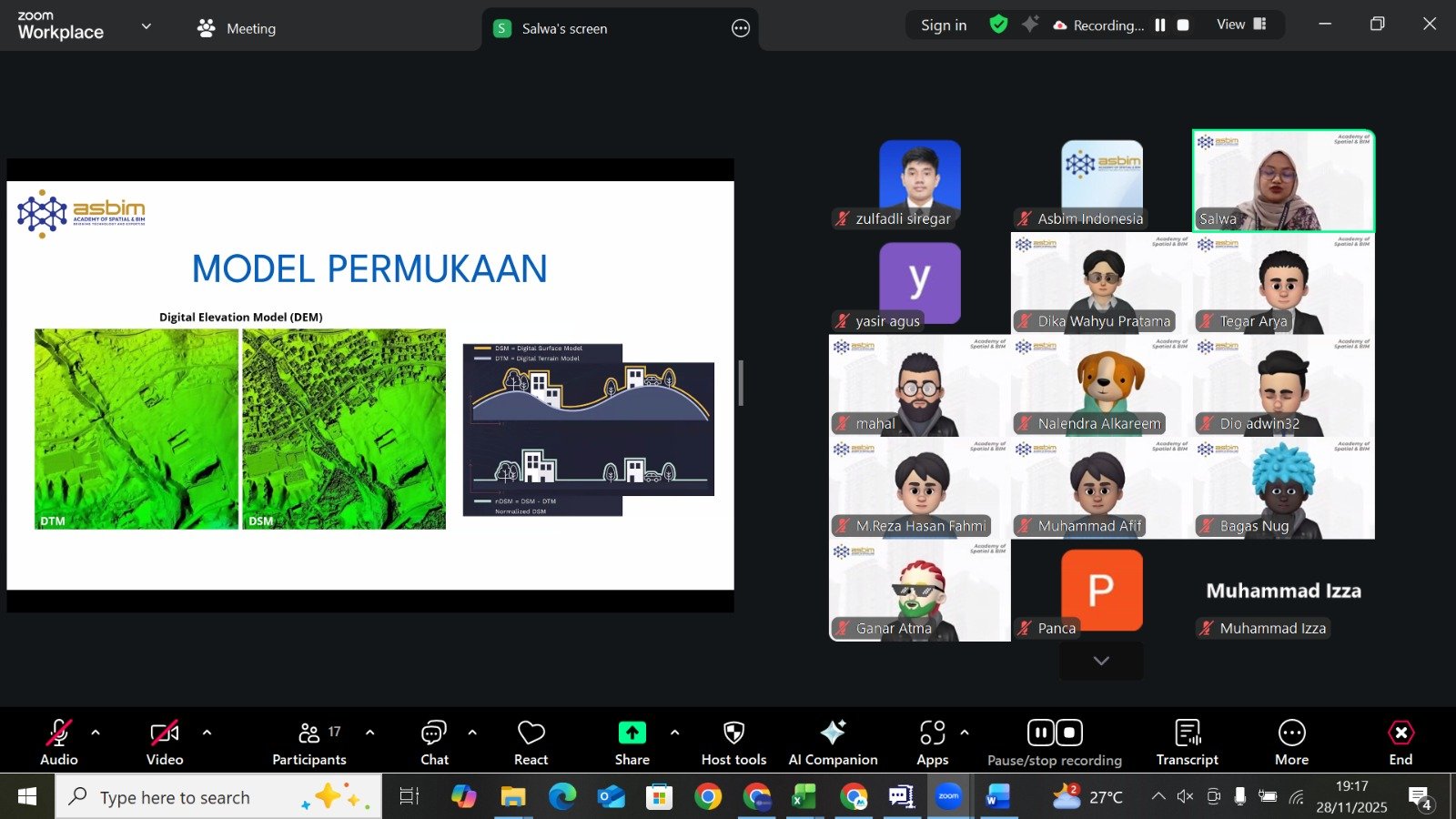Turn on camera with Video button

point(165,733)
